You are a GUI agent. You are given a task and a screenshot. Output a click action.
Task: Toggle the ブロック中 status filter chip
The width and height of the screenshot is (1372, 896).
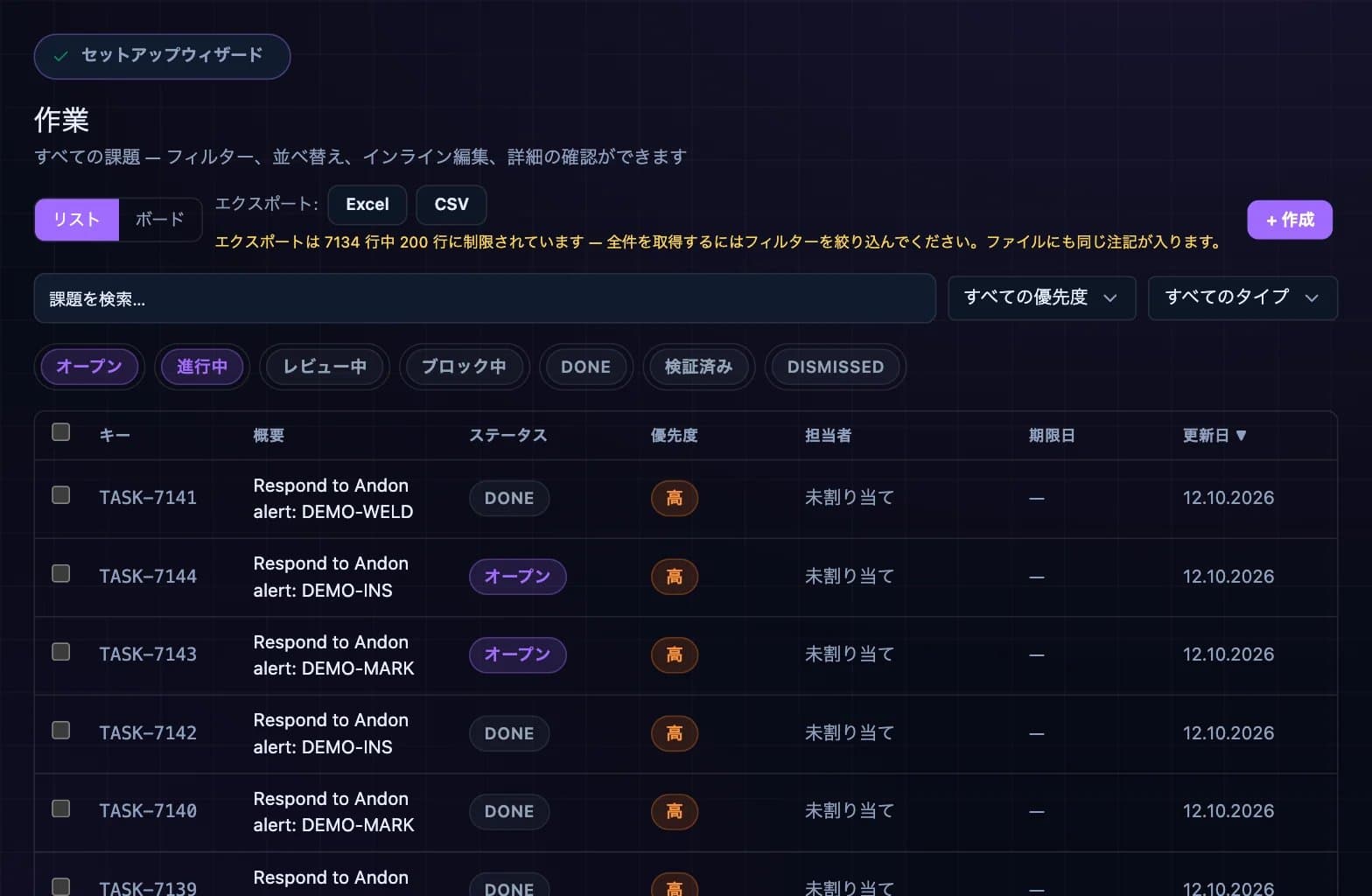[x=464, y=367]
